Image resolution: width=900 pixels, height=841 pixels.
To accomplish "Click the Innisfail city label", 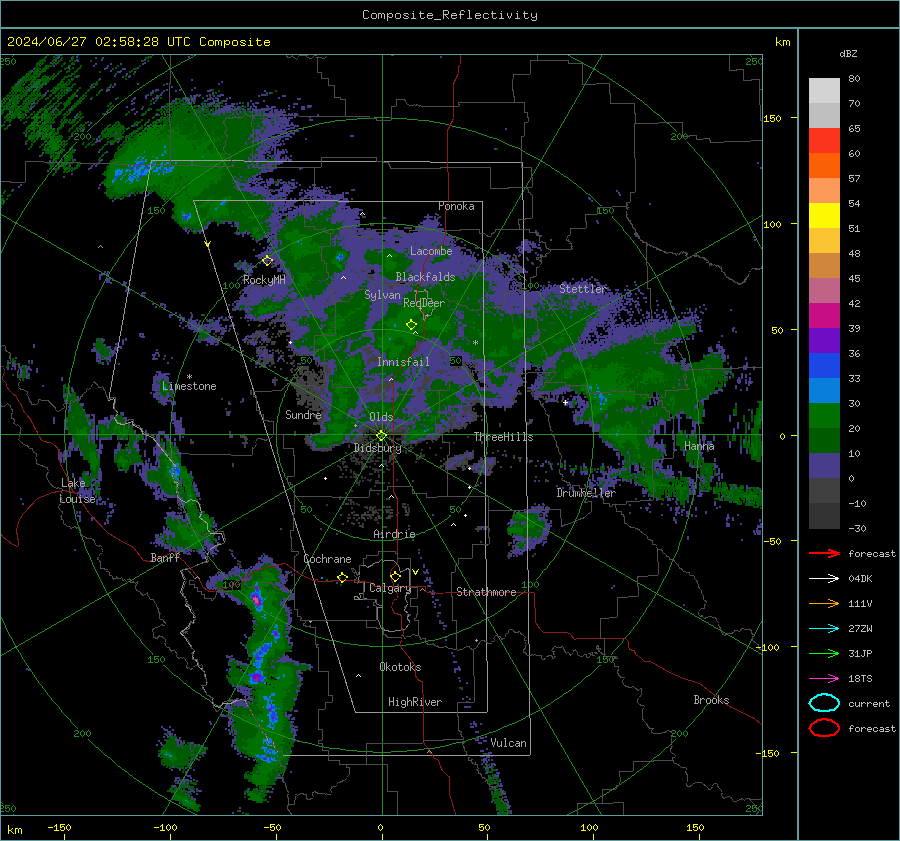I will click(403, 362).
